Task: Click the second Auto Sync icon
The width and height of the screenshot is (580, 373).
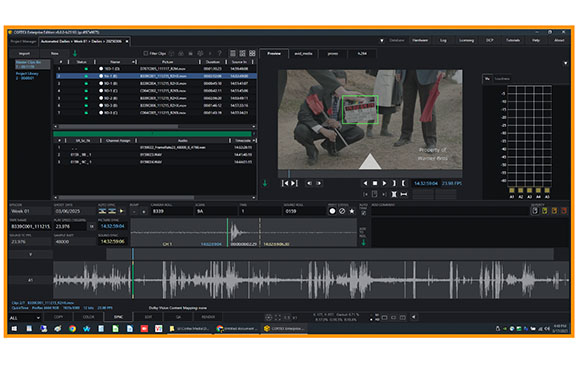Action: pos(112,211)
